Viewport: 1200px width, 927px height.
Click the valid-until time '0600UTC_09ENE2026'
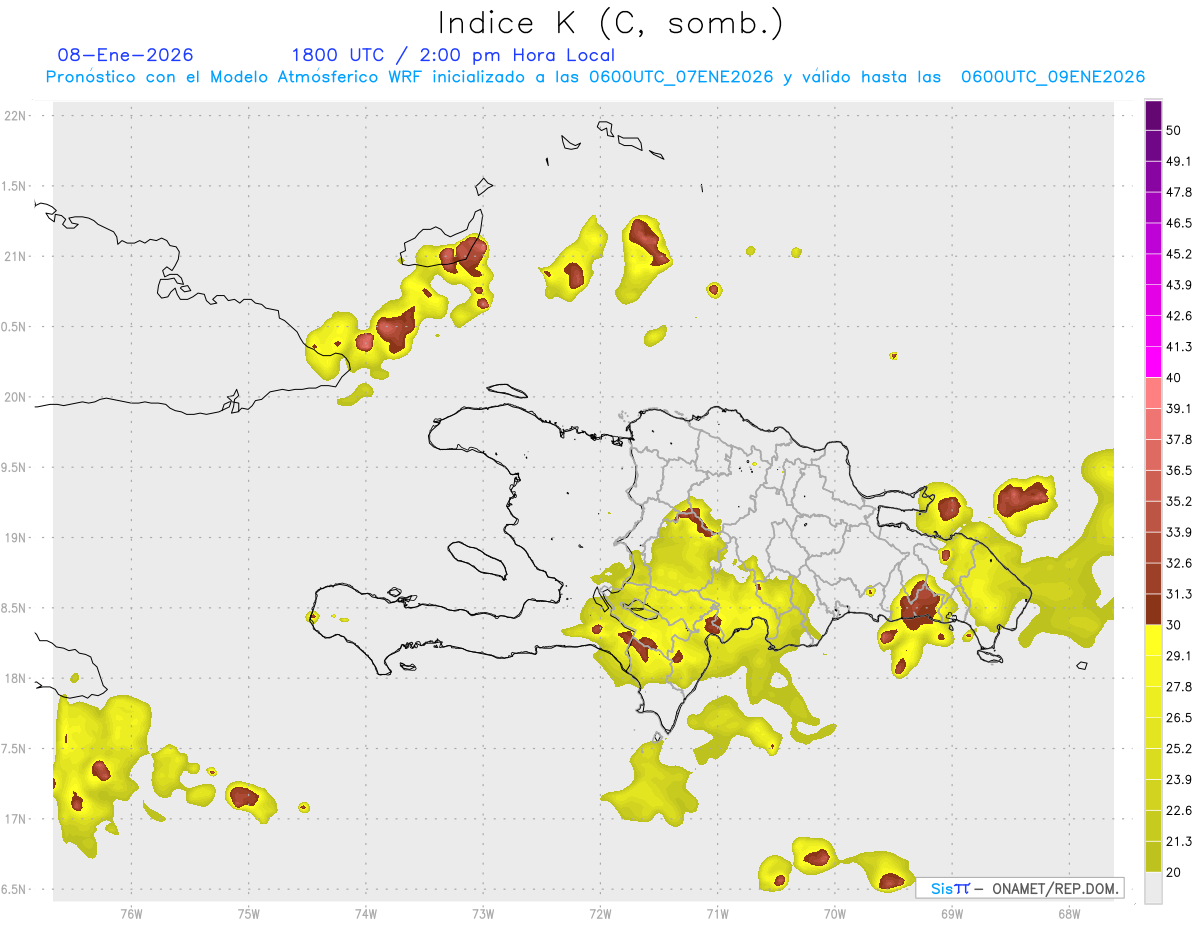(x=1052, y=77)
